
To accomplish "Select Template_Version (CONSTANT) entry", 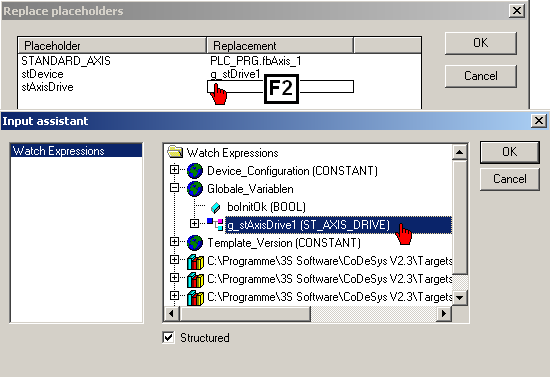I will coord(284,243).
